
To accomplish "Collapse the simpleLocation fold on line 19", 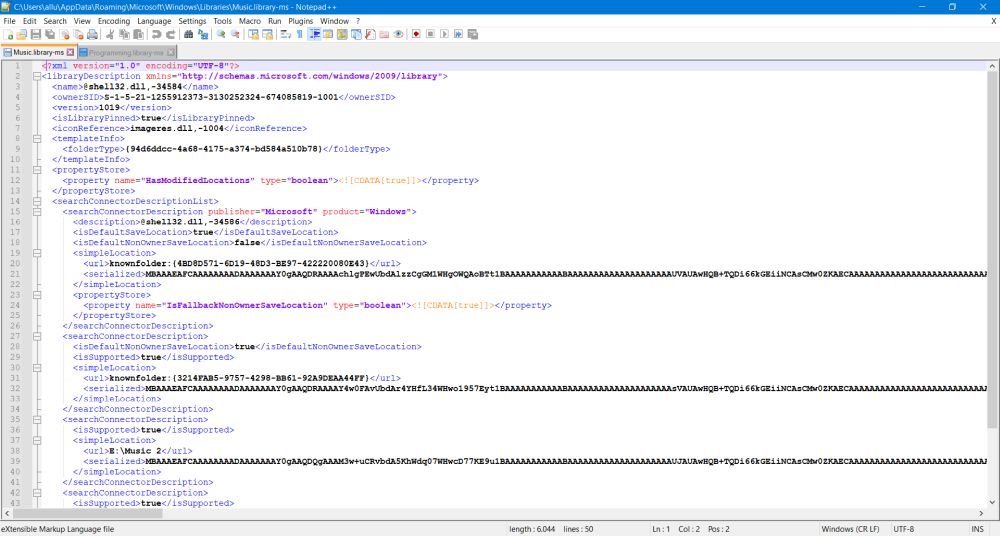I will click(x=36, y=253).
